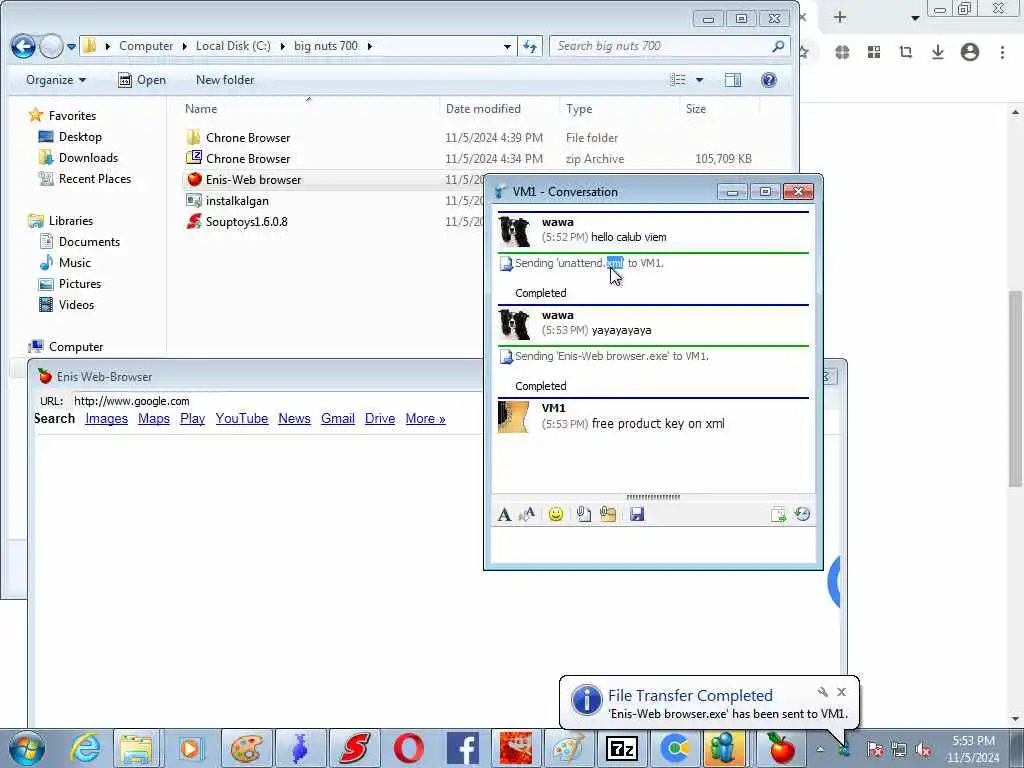Image resolution: width=1024 pixels, height=768 pixels.
Task: Select Computer in navigation pane
Action: [x=66, y=347]
